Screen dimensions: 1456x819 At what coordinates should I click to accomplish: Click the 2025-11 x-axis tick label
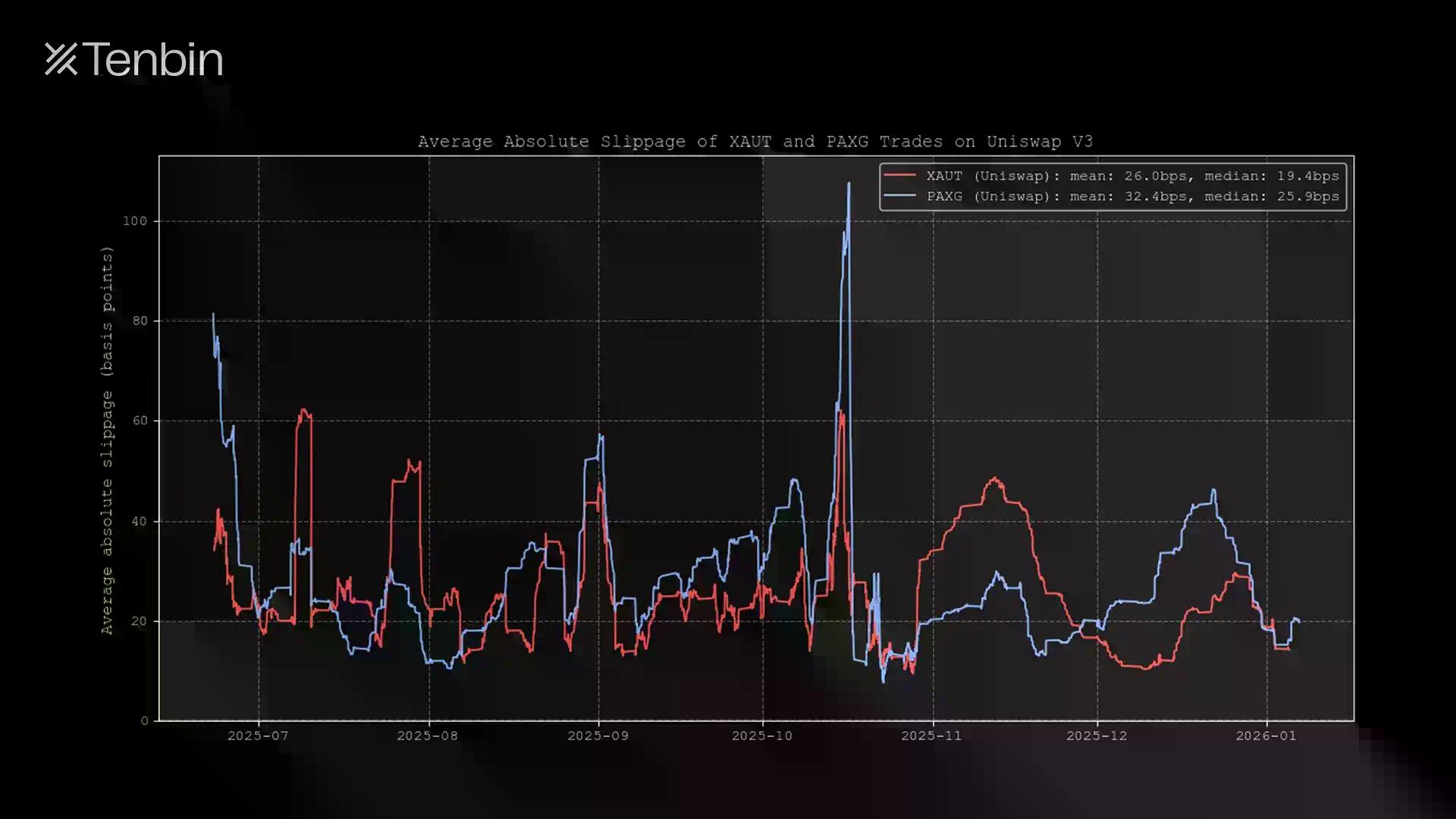(931, 736)
